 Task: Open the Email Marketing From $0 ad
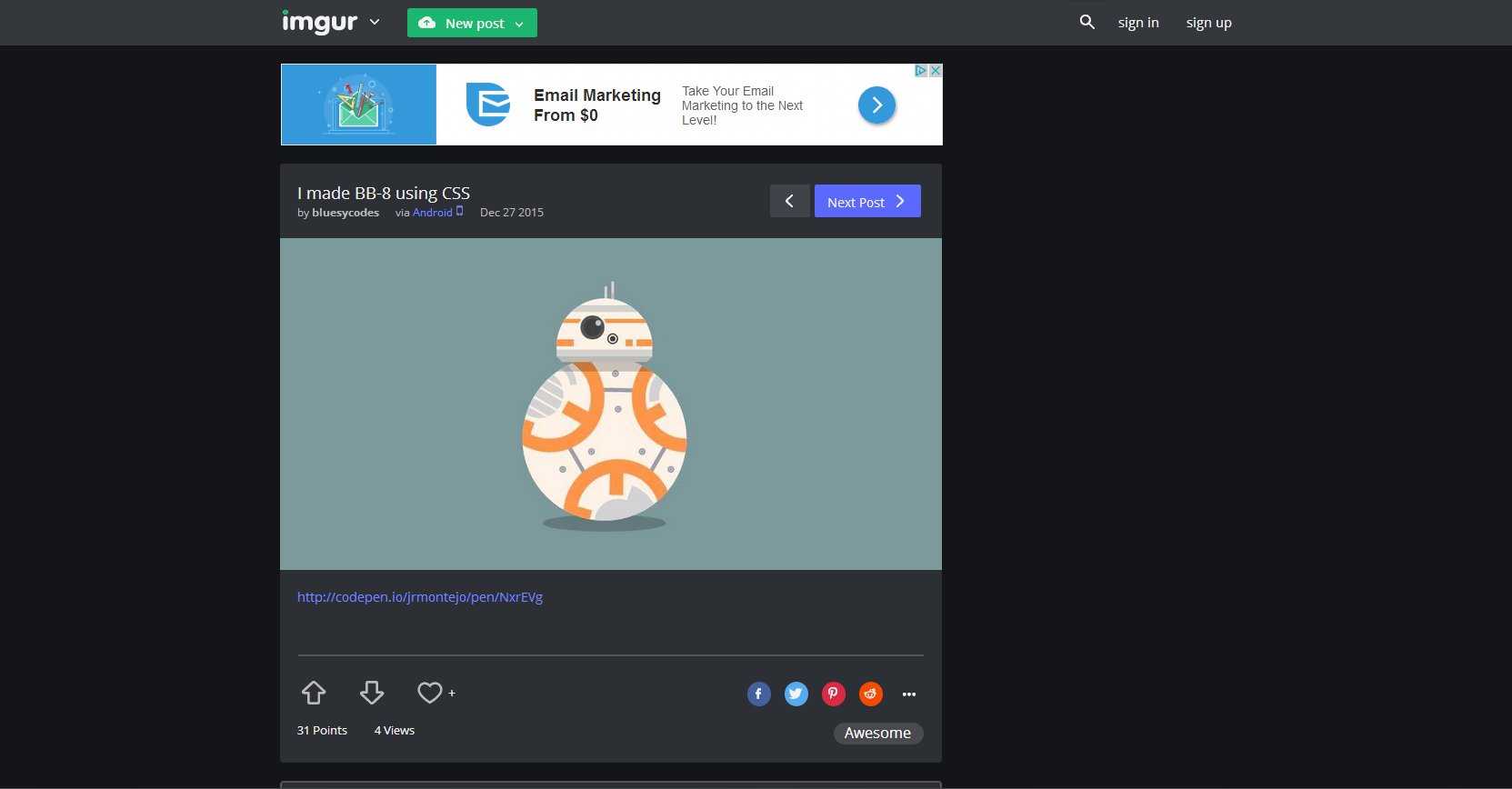click(597, 105)
